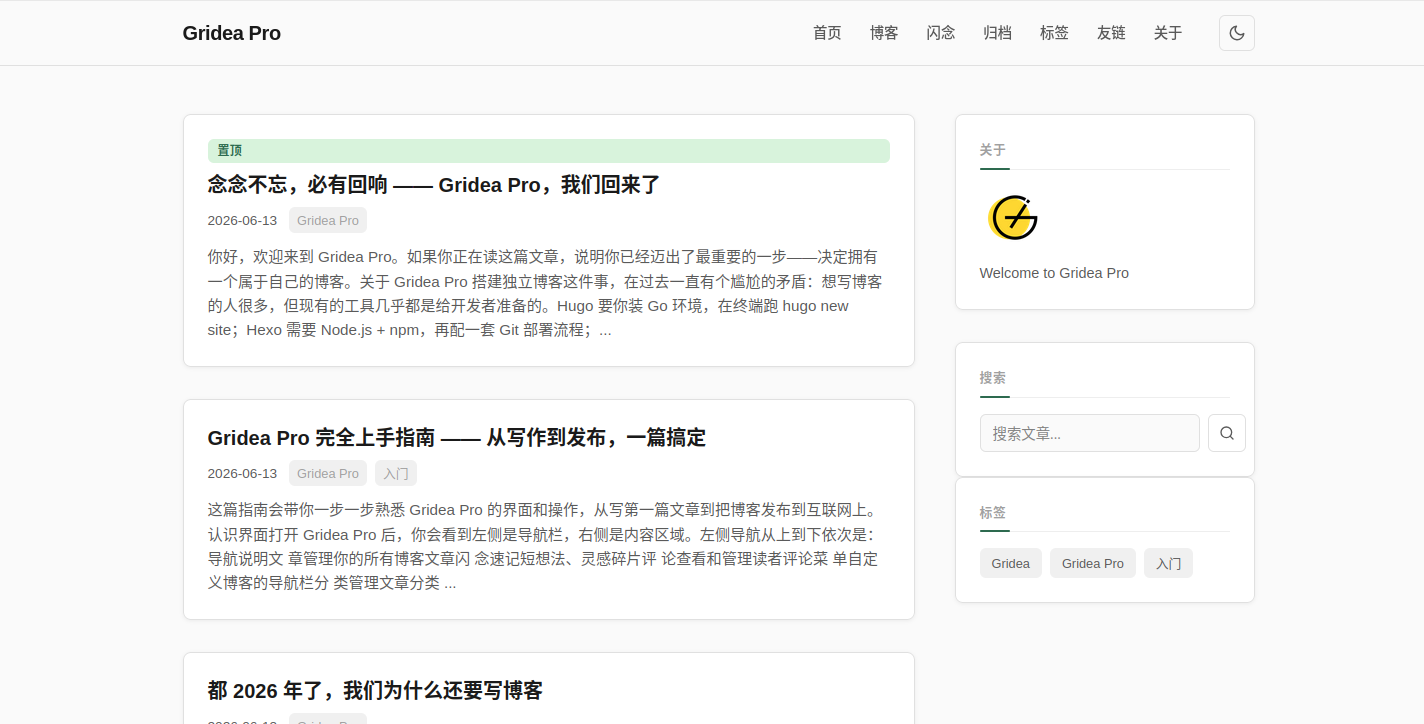Click date 2026-06-13 on pinned post
Image resolution: width=1424 pixels, height=724 pixels.
[x=242, y=220]
